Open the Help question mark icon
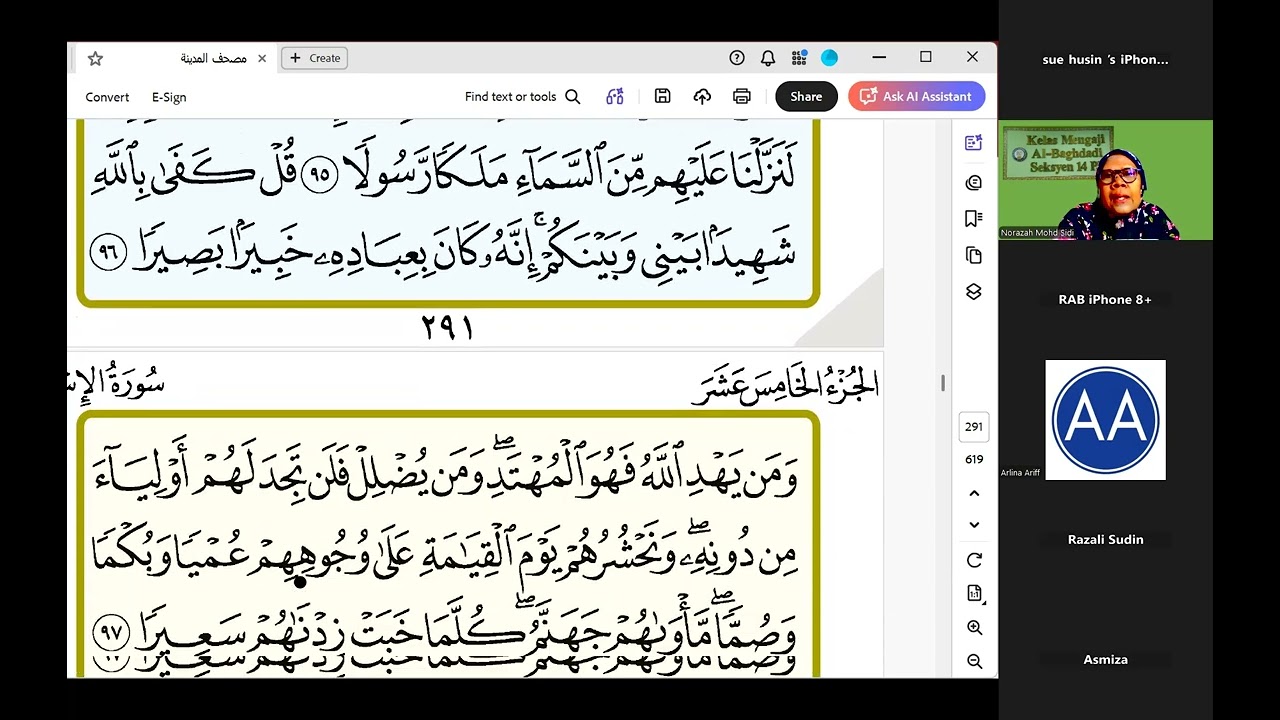This screenshot has height=720, width=1280. (x=737, y=58)
